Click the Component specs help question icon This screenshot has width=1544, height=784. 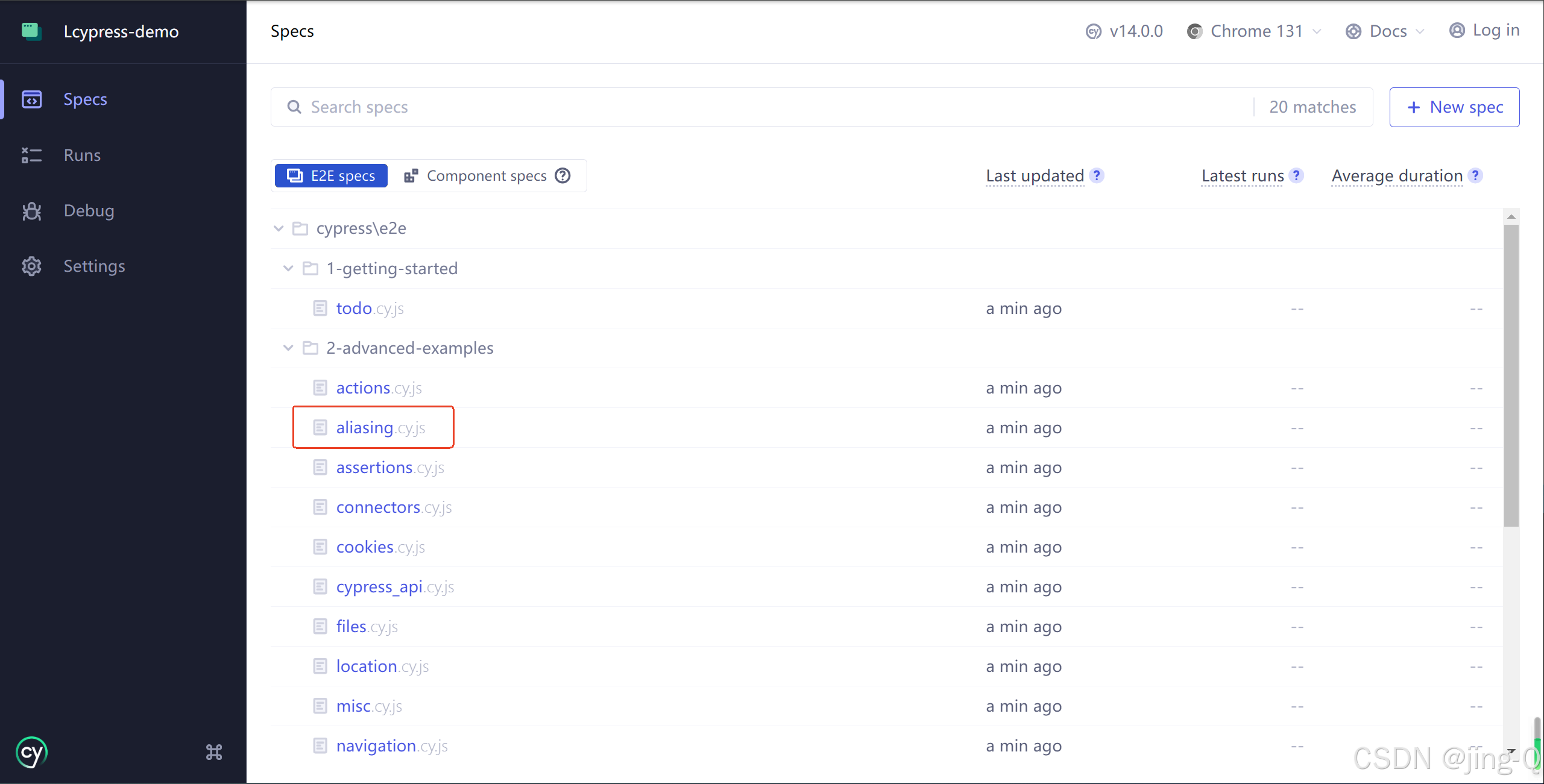[562, 175]
